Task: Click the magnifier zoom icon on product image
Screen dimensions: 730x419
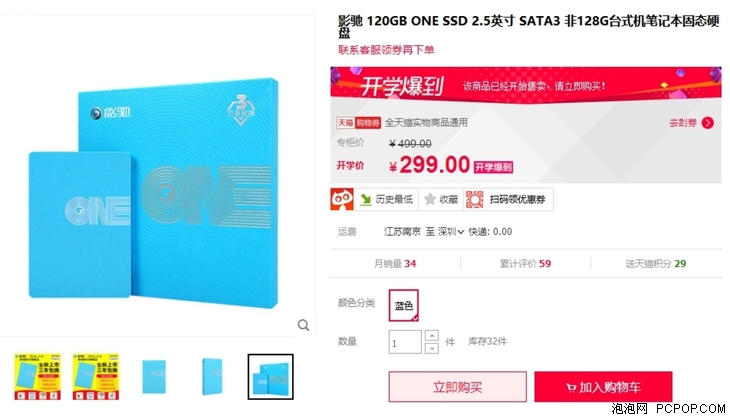Action: click(303, 325)
